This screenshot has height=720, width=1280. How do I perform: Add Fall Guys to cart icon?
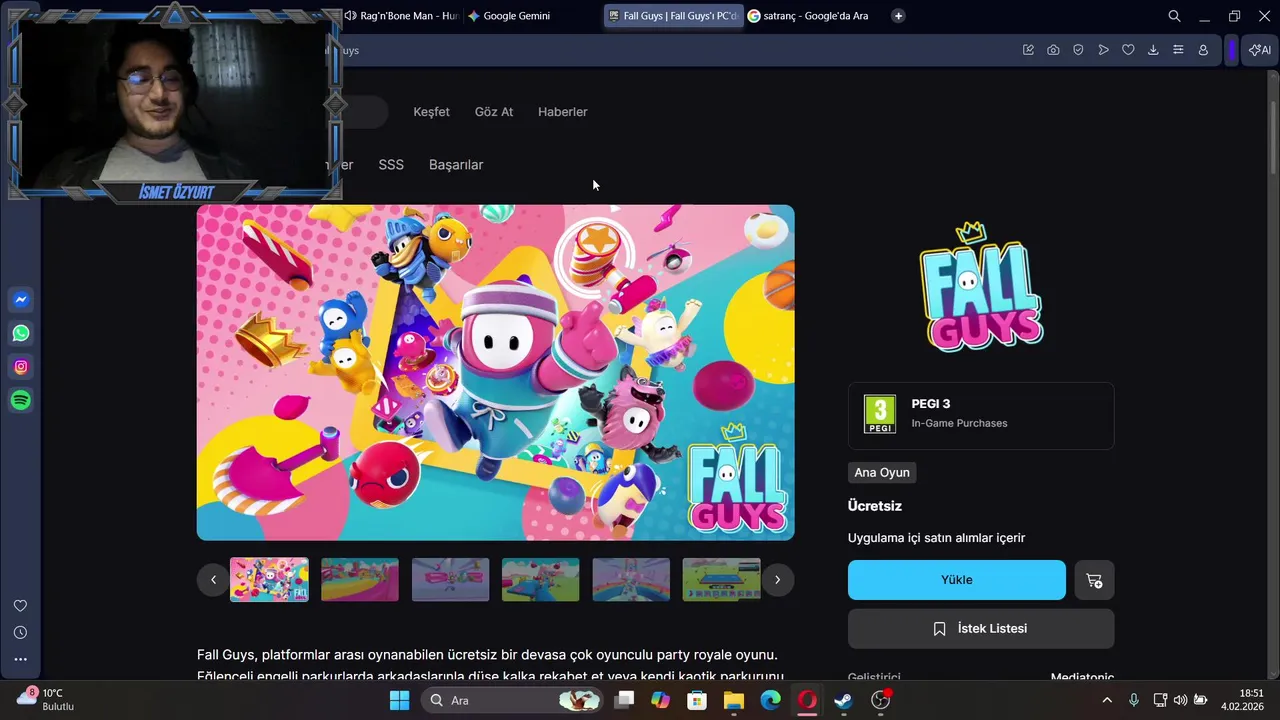click(1094, 580)
